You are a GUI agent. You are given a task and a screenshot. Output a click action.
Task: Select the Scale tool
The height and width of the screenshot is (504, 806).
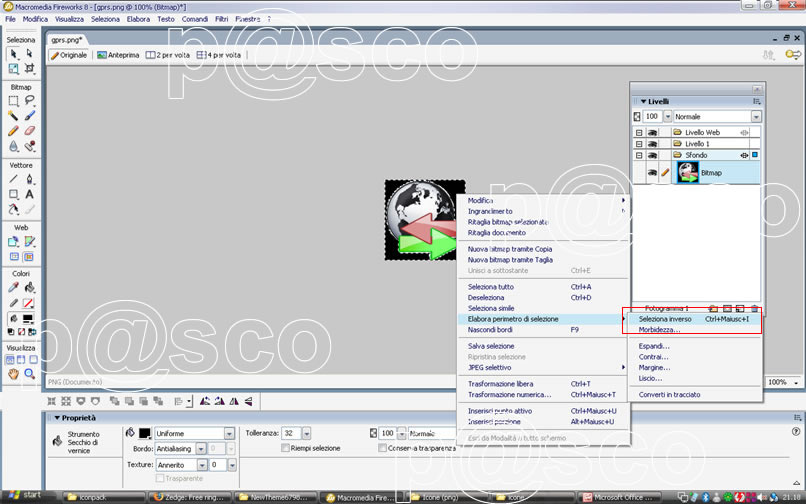[x=14, y=68]
